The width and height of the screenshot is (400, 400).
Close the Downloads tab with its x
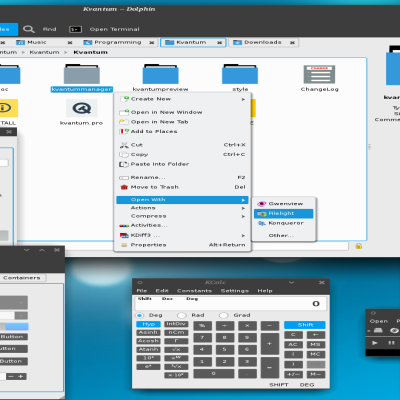click(x=292, y=43)
